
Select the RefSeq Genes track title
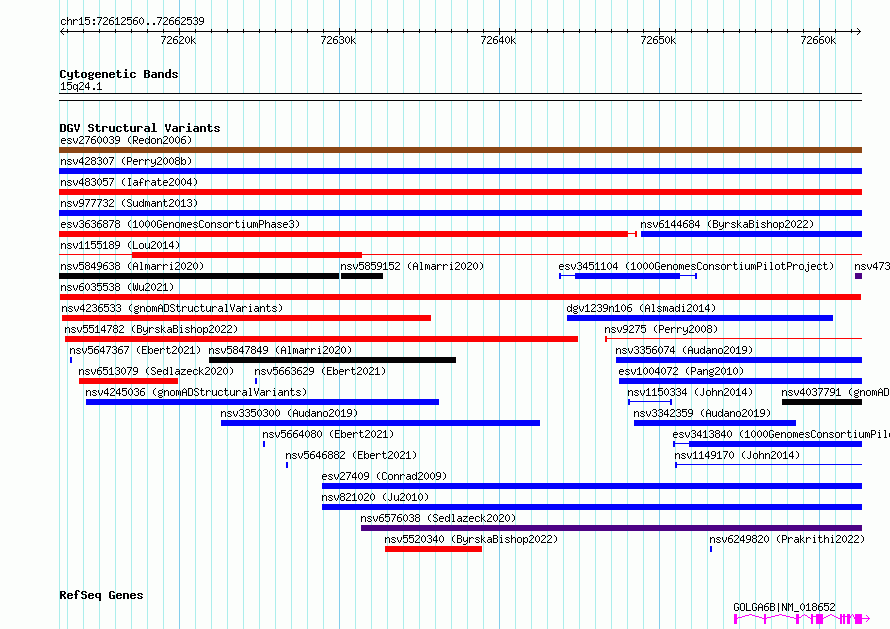(x=101, y=595)
